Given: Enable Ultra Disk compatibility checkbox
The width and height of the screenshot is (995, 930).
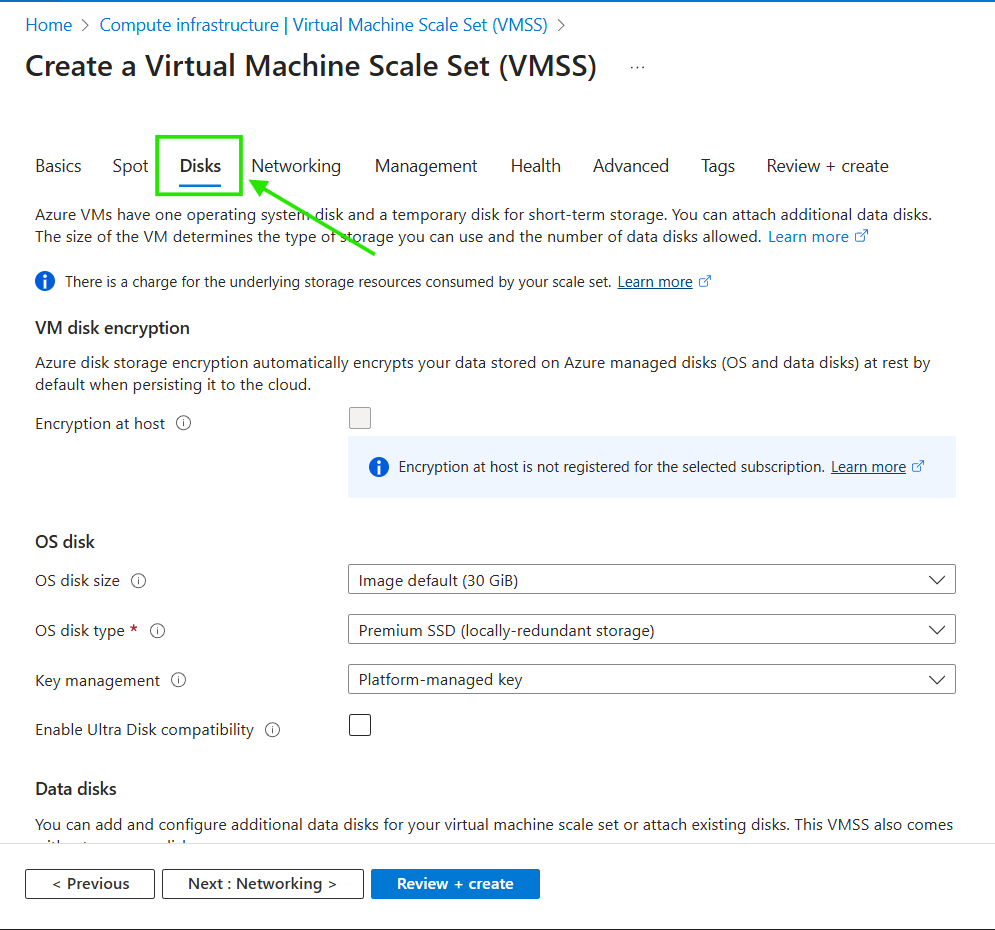Looking at the screenshot, I should (360, 725).
